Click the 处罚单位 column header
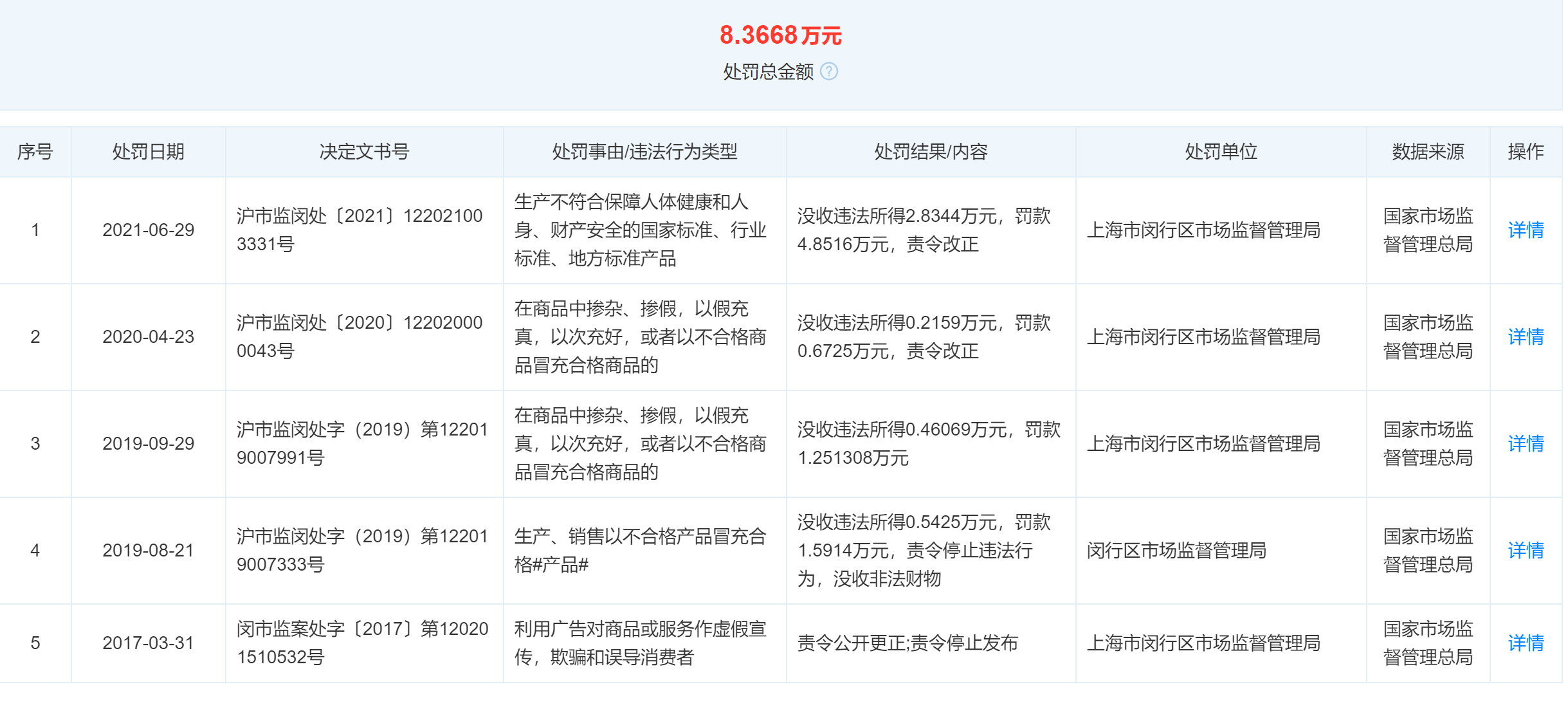 1221,152
